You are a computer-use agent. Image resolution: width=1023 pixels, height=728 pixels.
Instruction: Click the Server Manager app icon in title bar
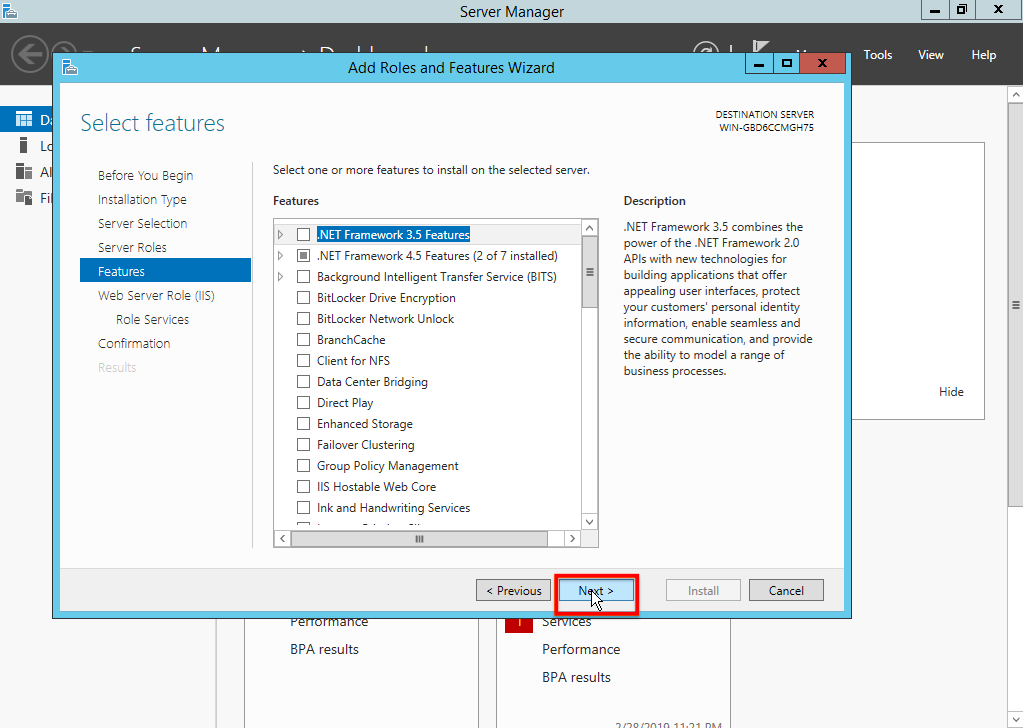pyautogui.click(x=9, y=10)
